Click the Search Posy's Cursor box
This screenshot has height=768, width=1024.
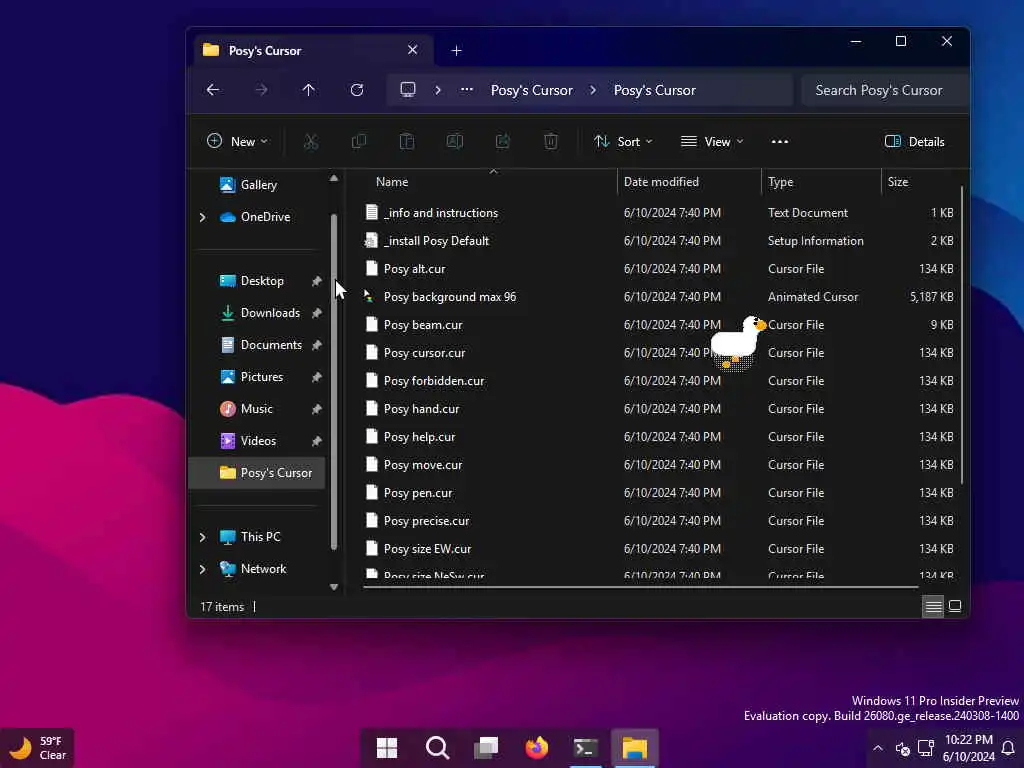(884, 90)
